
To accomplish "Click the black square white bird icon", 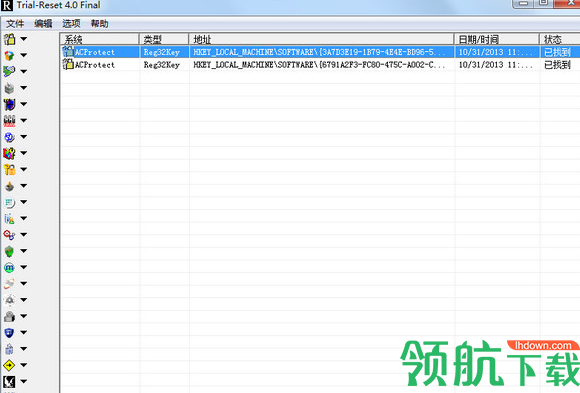I will tap(9, 381).
